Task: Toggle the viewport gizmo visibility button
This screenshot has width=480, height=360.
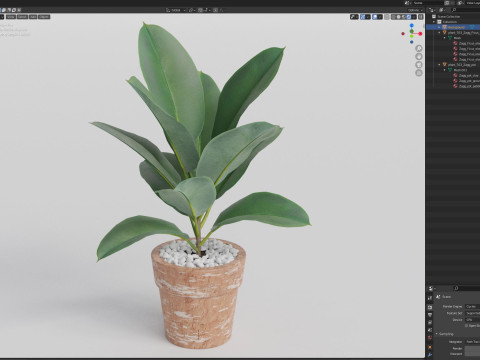Action: click(x=363, y=17)
